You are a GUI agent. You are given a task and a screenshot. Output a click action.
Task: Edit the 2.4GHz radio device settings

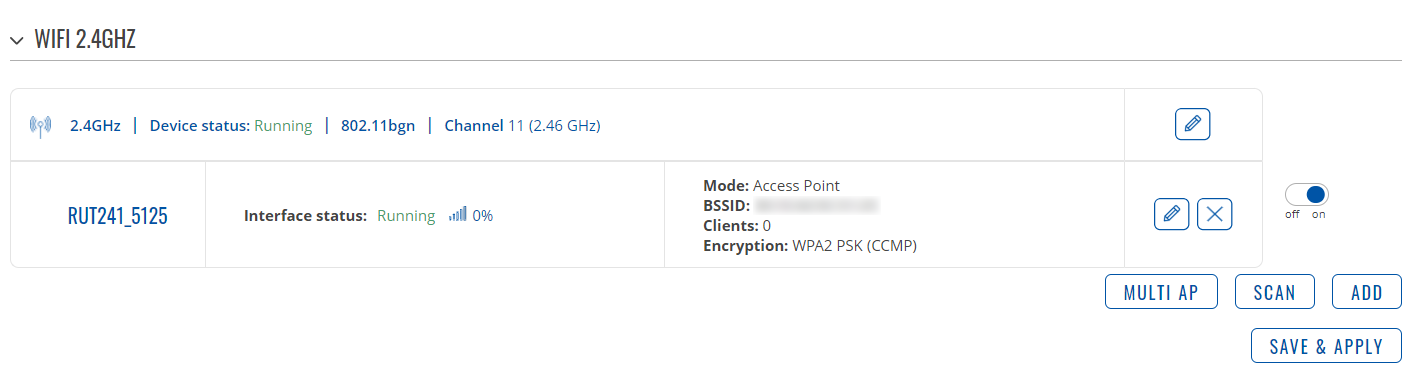click(x=1192, y=125)
